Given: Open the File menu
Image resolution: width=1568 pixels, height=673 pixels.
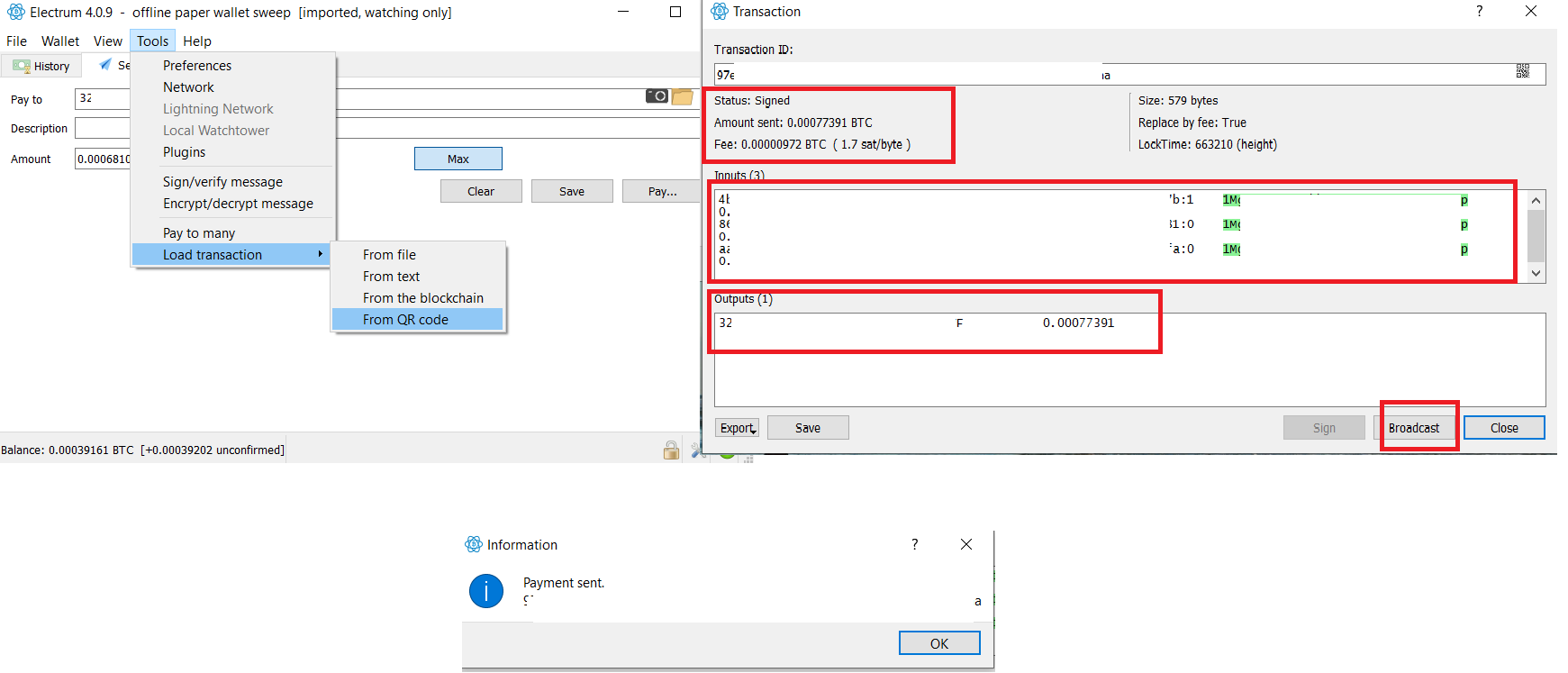Looking at the screenshot, I should (x=16, y=41).
